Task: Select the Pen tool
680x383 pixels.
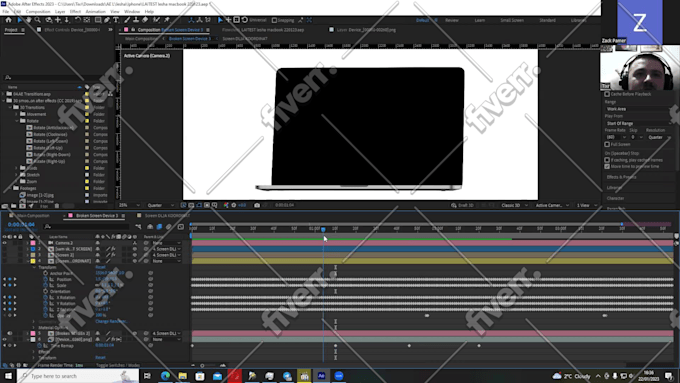Action: [107, 20]
